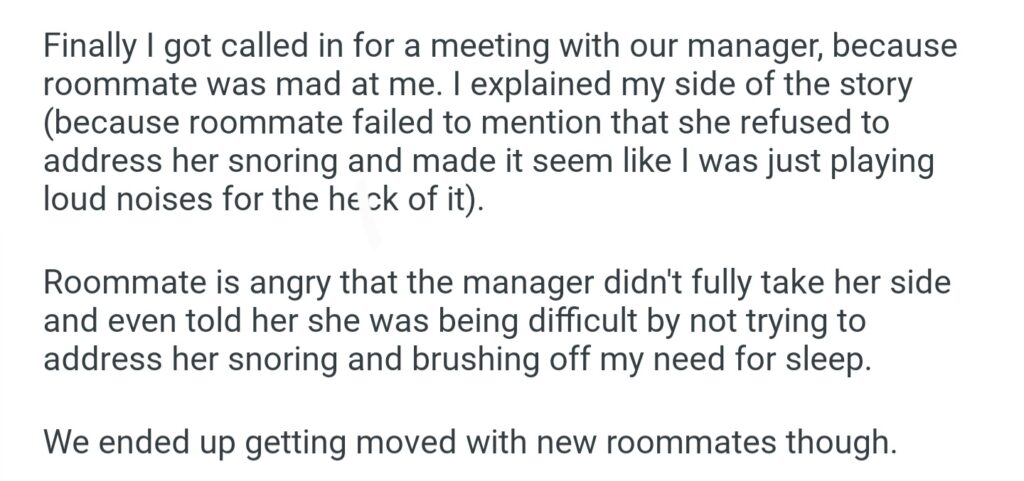The image size is (1024, 481).
Task: Click the word "story" ending the second line
Action: click(870, 86)
